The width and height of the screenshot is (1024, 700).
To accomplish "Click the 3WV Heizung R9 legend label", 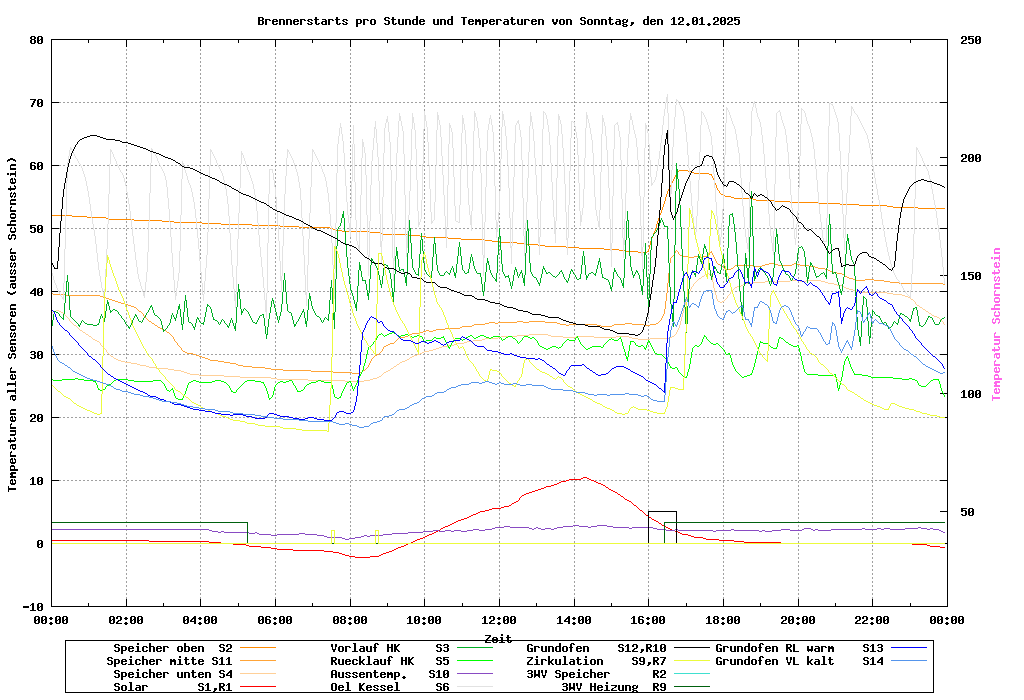I will (614, 688).
